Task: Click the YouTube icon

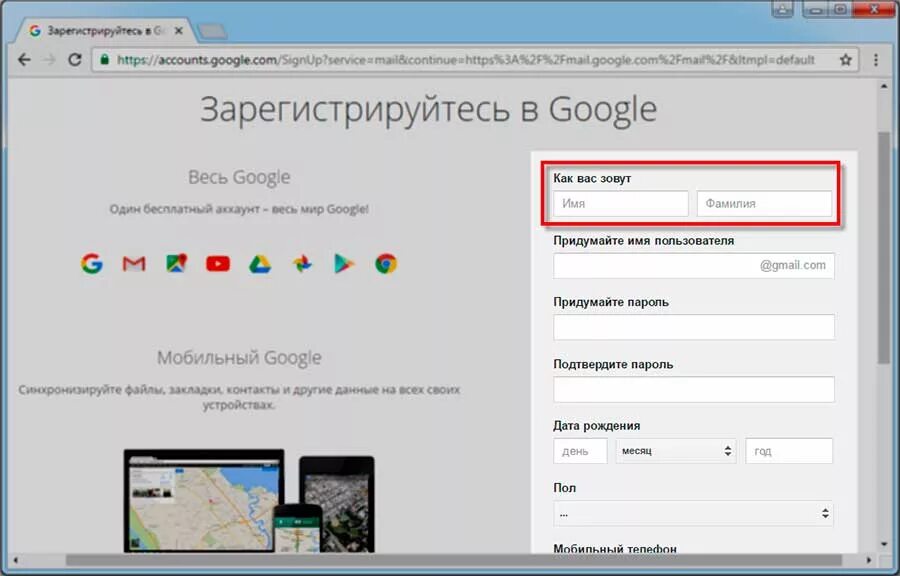Action: pyautogui.click(x=218, y=264)
